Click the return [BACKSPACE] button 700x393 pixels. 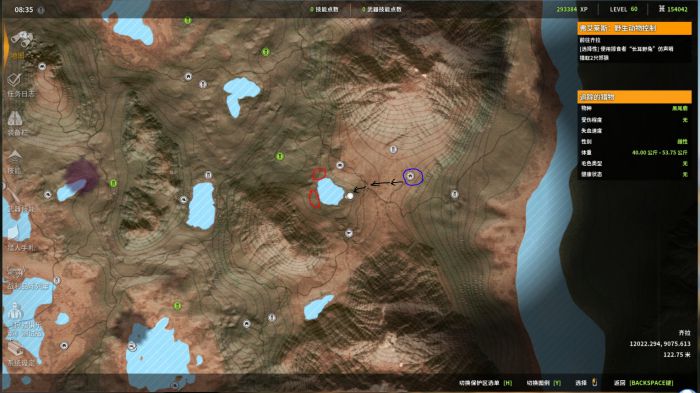[643, 383]
